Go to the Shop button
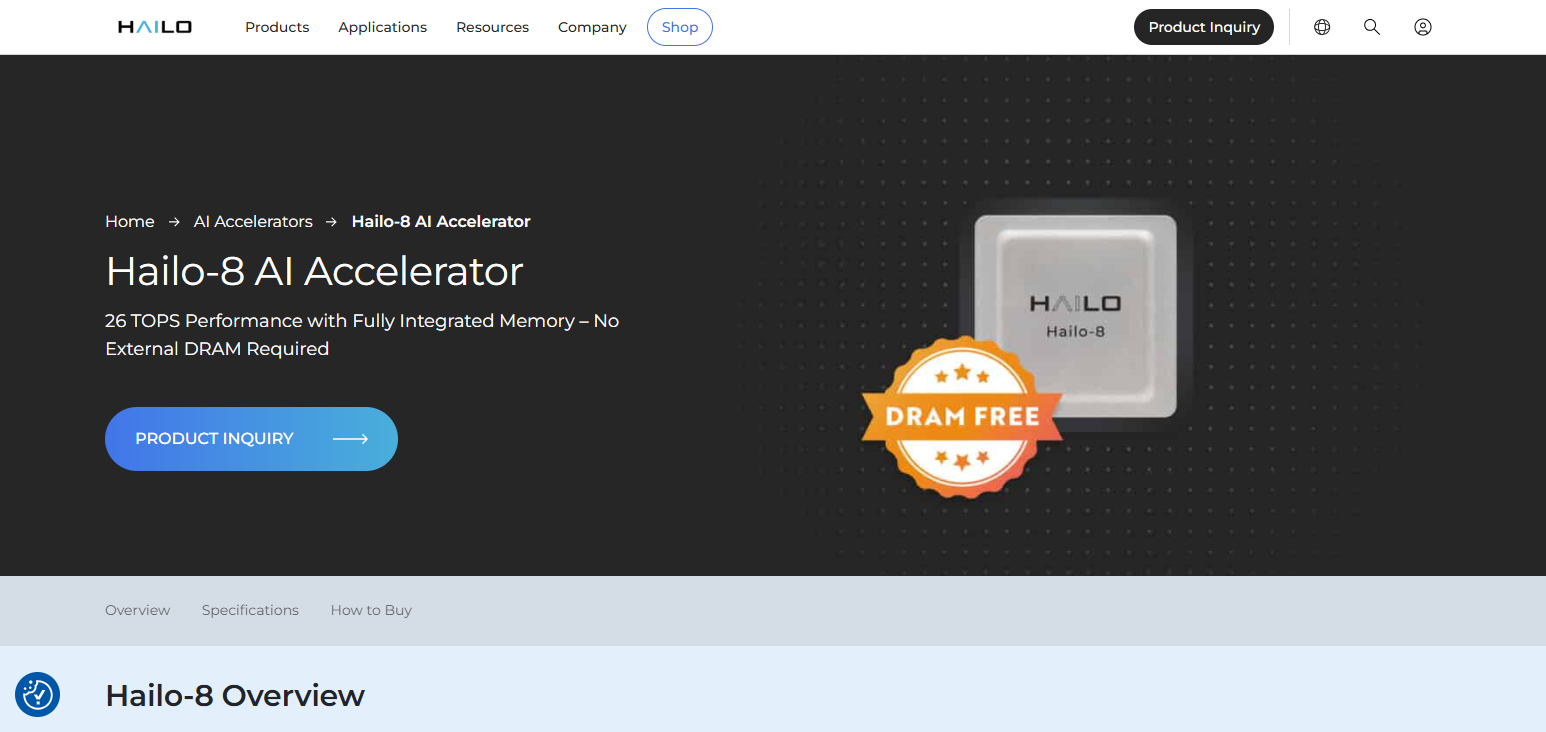Viewport: 1546px width, 732px height. coord(680,27)
